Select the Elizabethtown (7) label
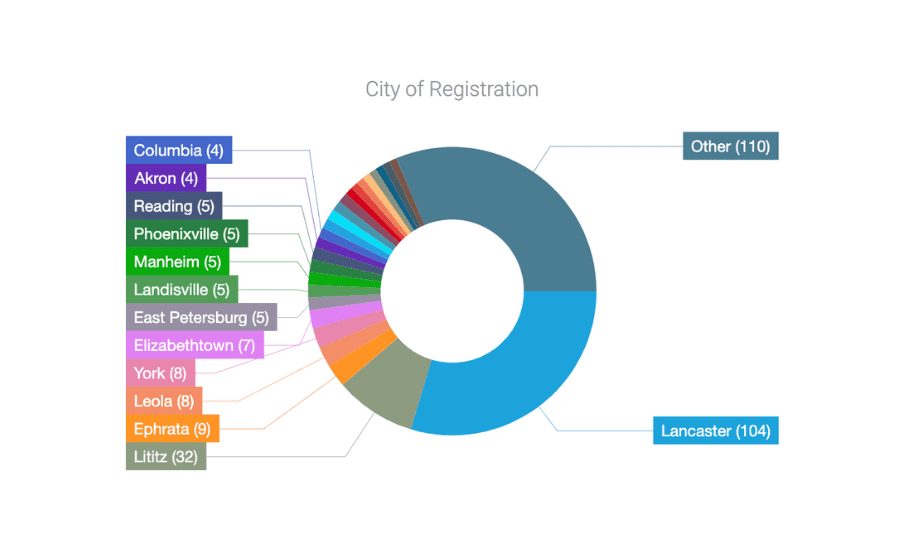 tap(195, 345)
